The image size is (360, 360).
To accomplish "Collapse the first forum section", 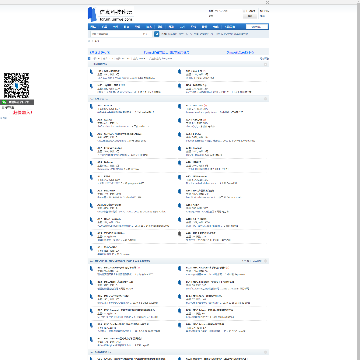I will [266, 64].
